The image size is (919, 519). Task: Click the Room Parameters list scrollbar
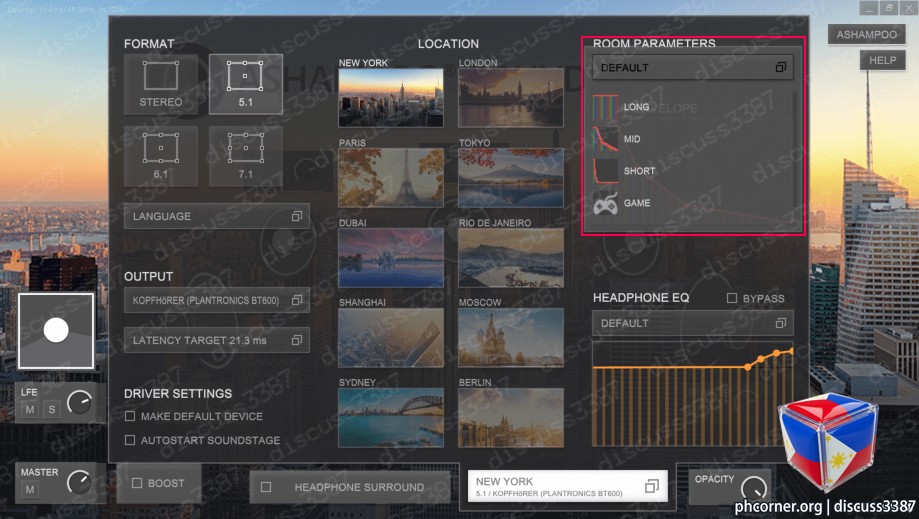(x=795, y=149)
